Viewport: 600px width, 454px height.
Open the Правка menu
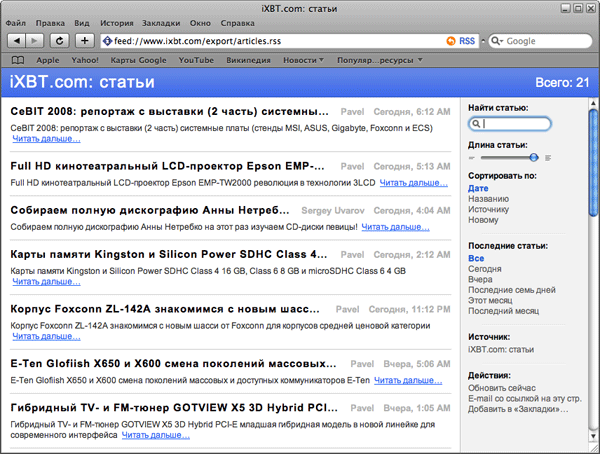click(50, 23)
